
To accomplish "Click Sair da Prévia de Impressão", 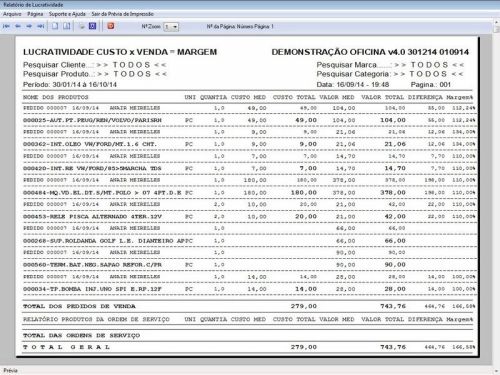I will point(123,14).
